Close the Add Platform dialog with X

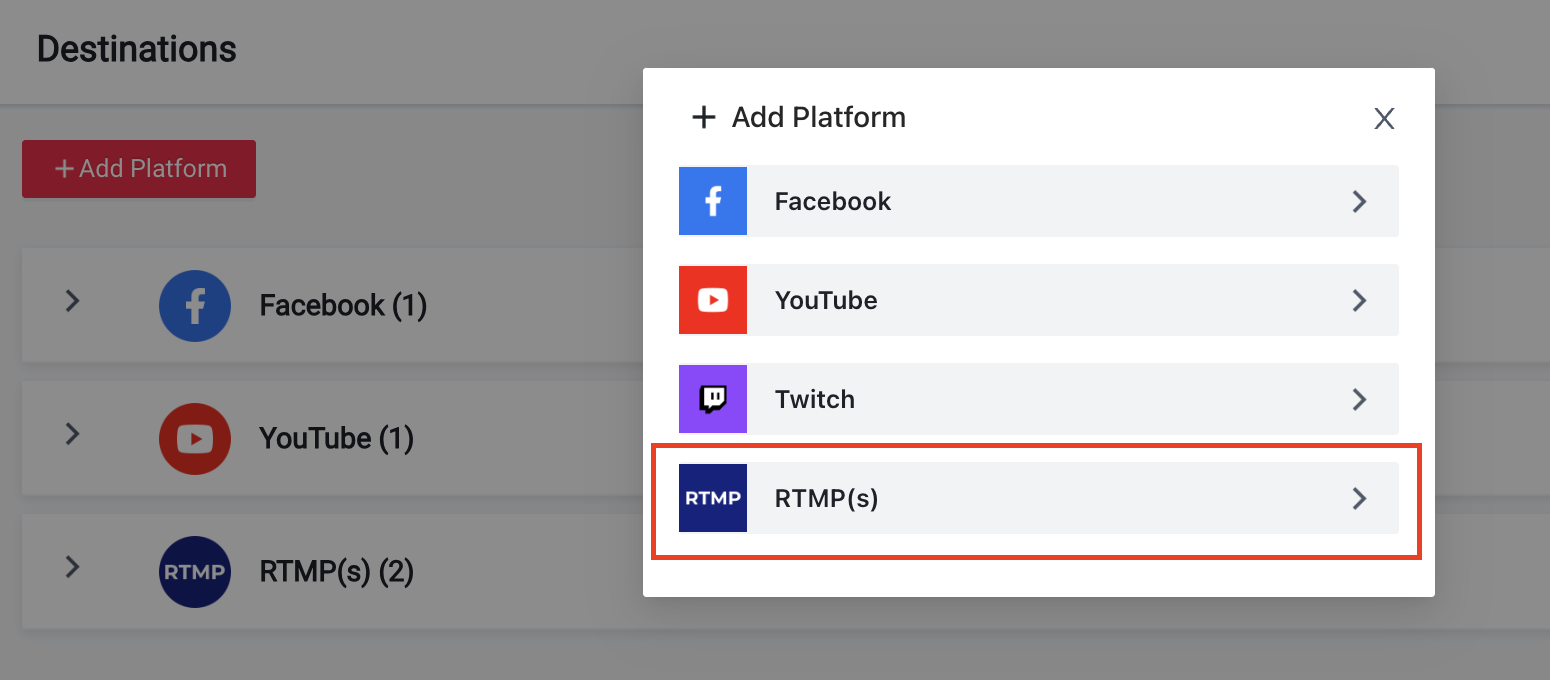pyautogui.click(x=1384, y=119)
